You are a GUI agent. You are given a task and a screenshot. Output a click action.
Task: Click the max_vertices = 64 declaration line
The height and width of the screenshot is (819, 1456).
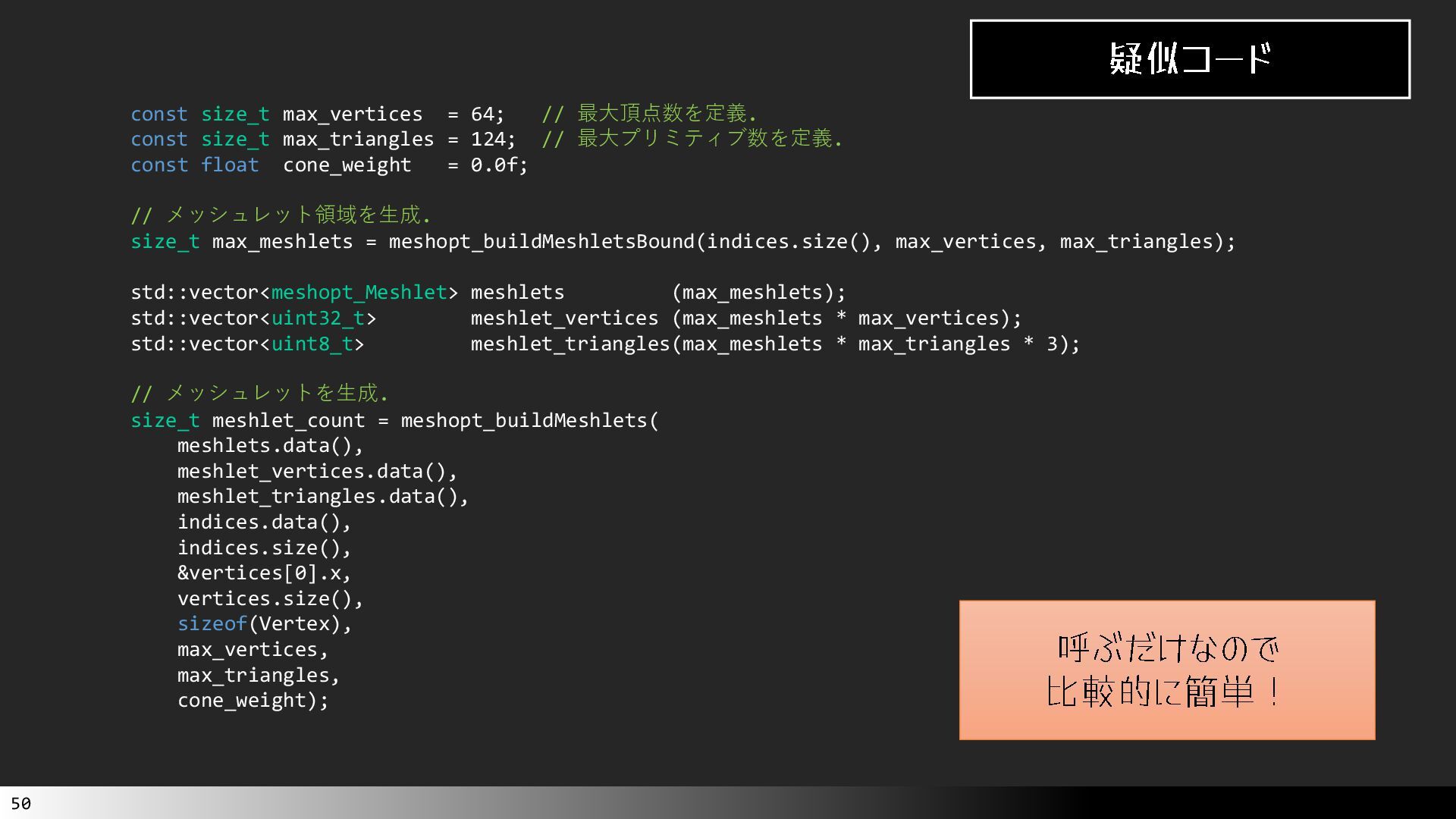317,115
